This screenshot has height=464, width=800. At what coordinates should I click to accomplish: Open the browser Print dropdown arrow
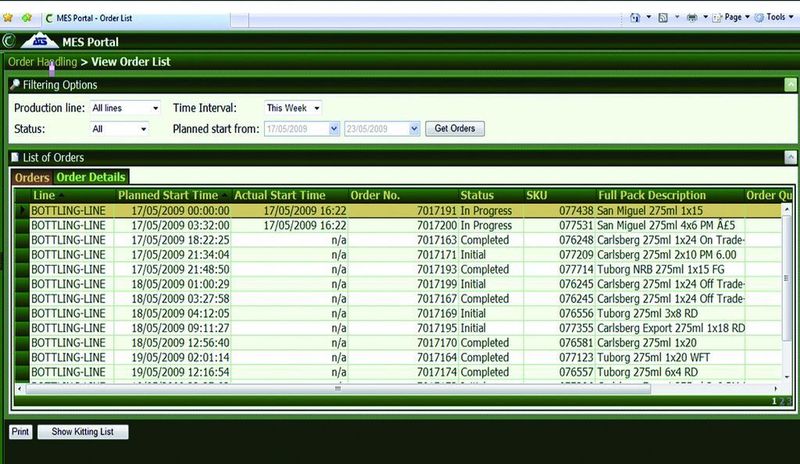coord(706,17)
